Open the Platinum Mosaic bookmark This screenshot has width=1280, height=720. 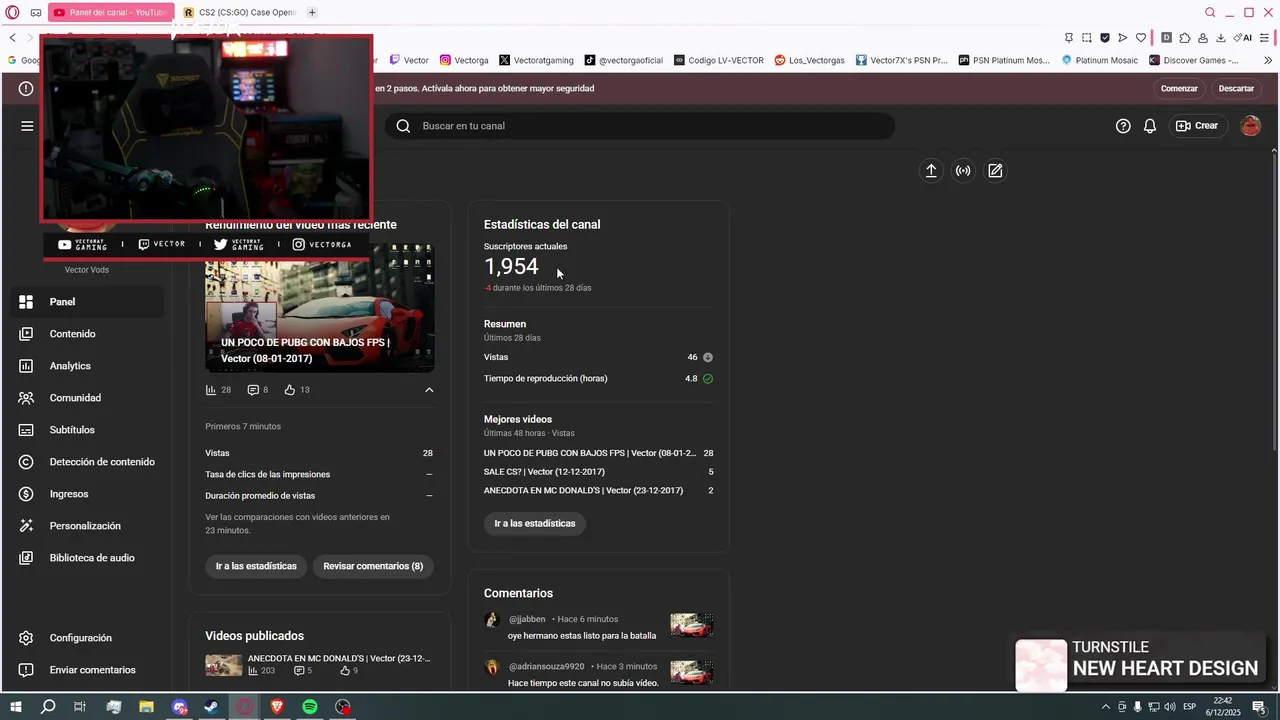pos(1100,60)
